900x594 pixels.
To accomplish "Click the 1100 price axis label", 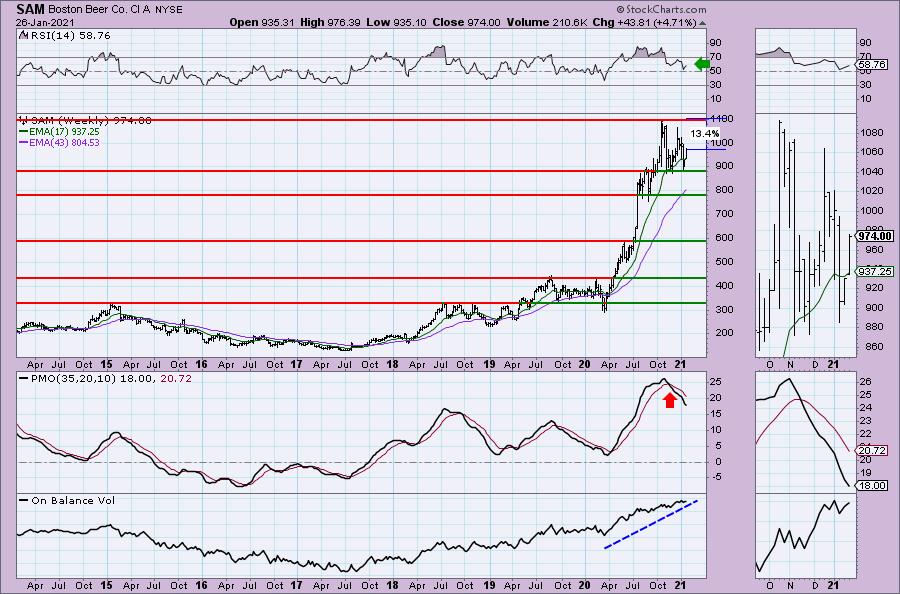I will pyautogui.click(x=721, y=119).
